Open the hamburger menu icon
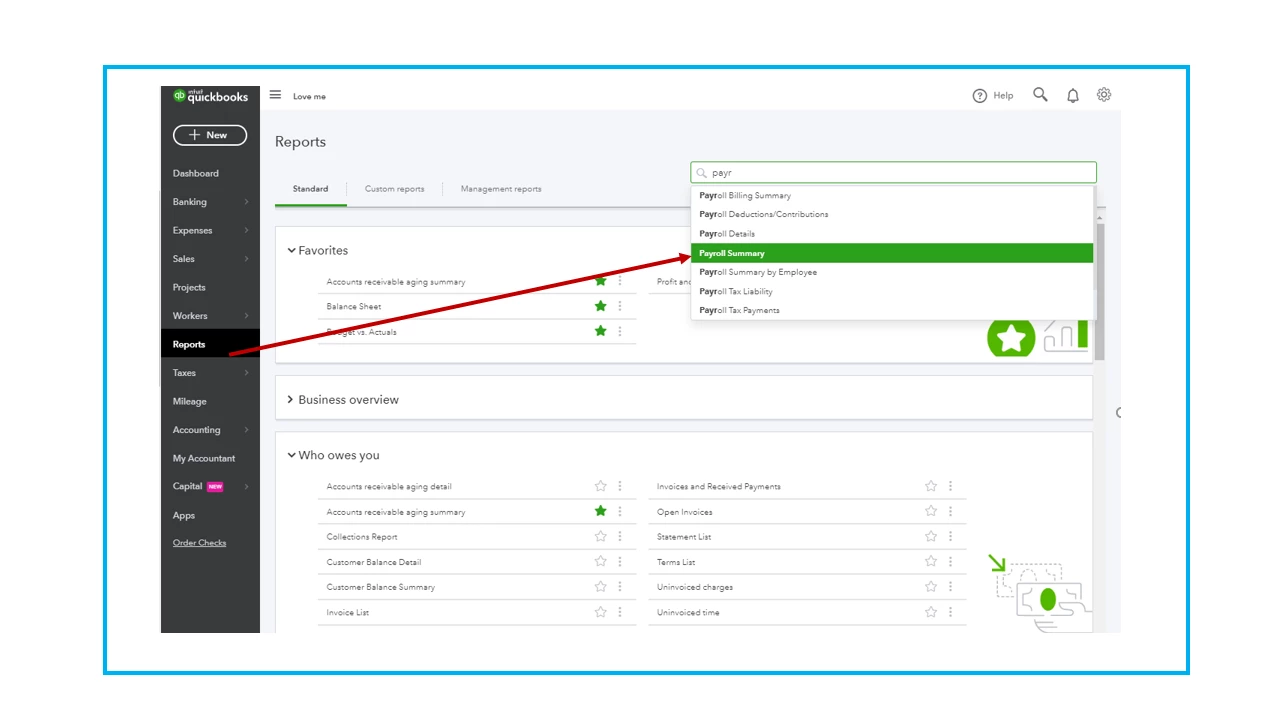The image size is (1280, 720). [x=275, y=95]
